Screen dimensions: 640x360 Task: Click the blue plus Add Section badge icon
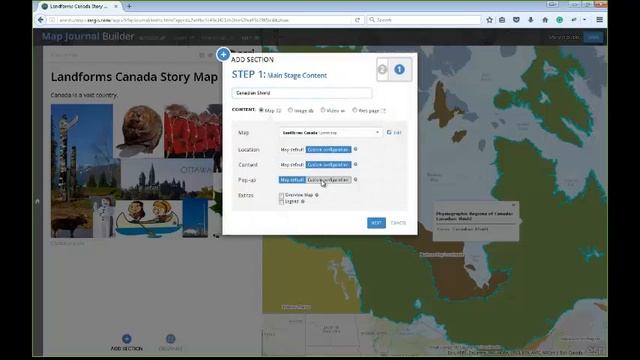[x=223, y=54]
